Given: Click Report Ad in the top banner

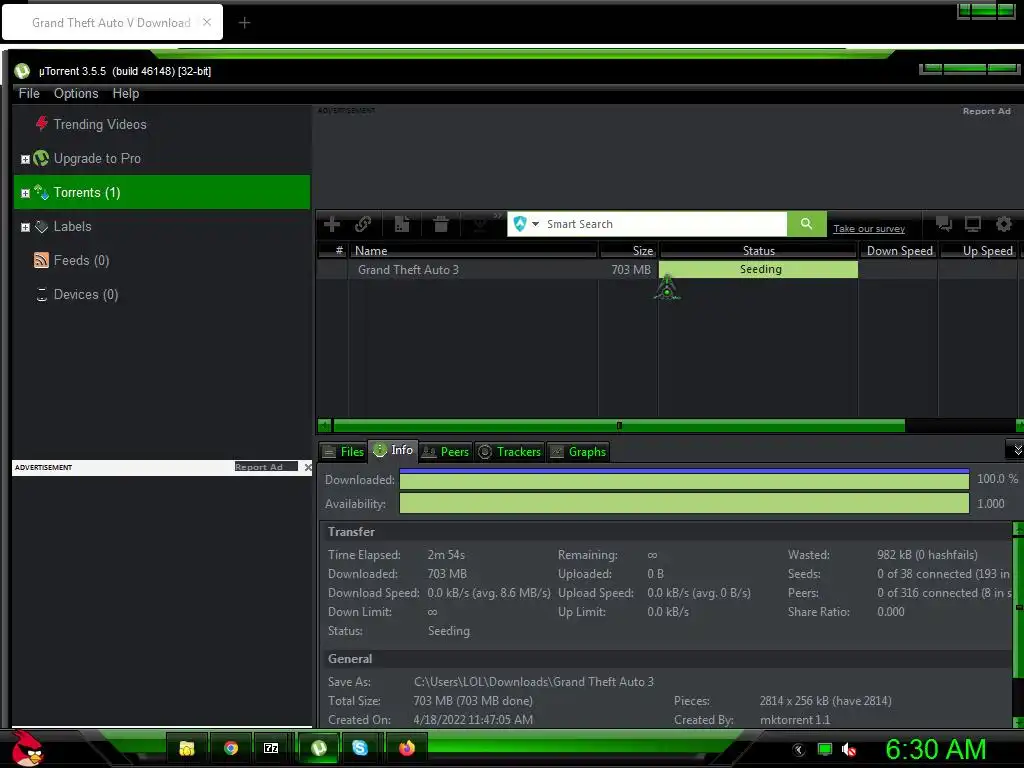Looking at the screenshot, I should pyautogui.click(x=986, y=111).
